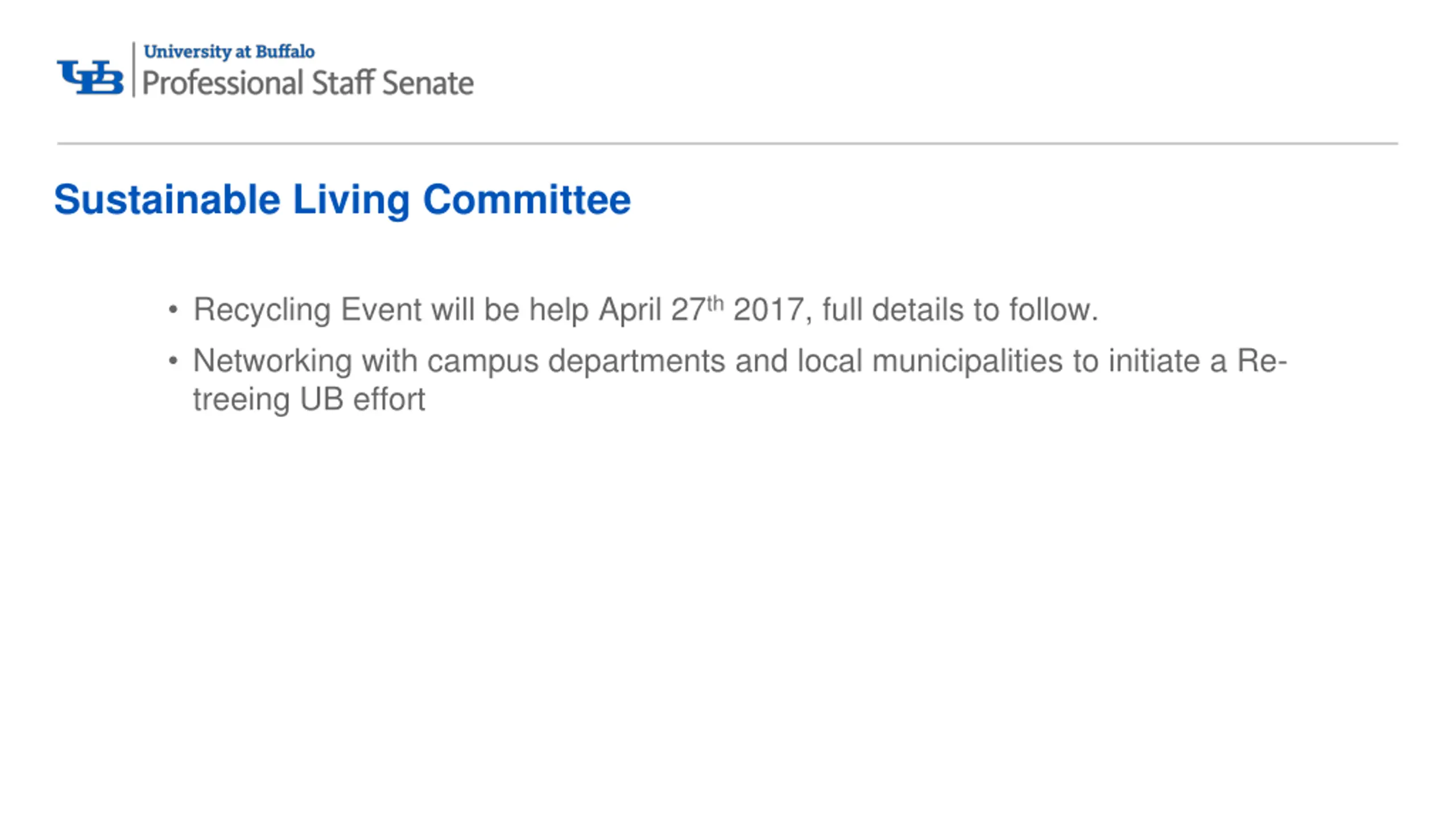Click the first bullet point marker
Screen dimensions: 1456x819
click(x=173, y=311)
